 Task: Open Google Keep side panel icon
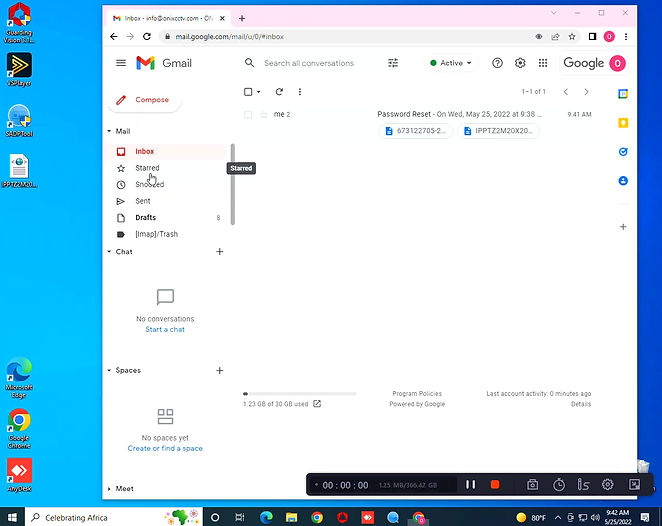pos(623,123)
